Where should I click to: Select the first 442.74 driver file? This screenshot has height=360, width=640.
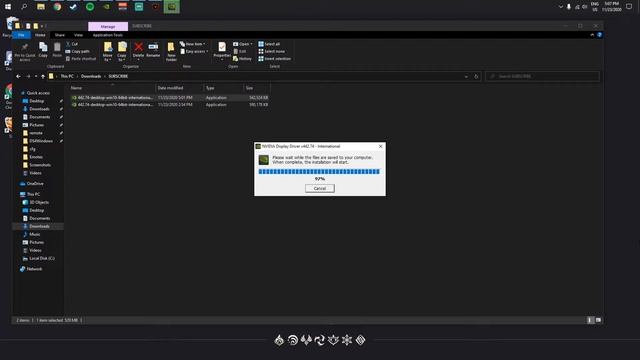click(169, 98)
